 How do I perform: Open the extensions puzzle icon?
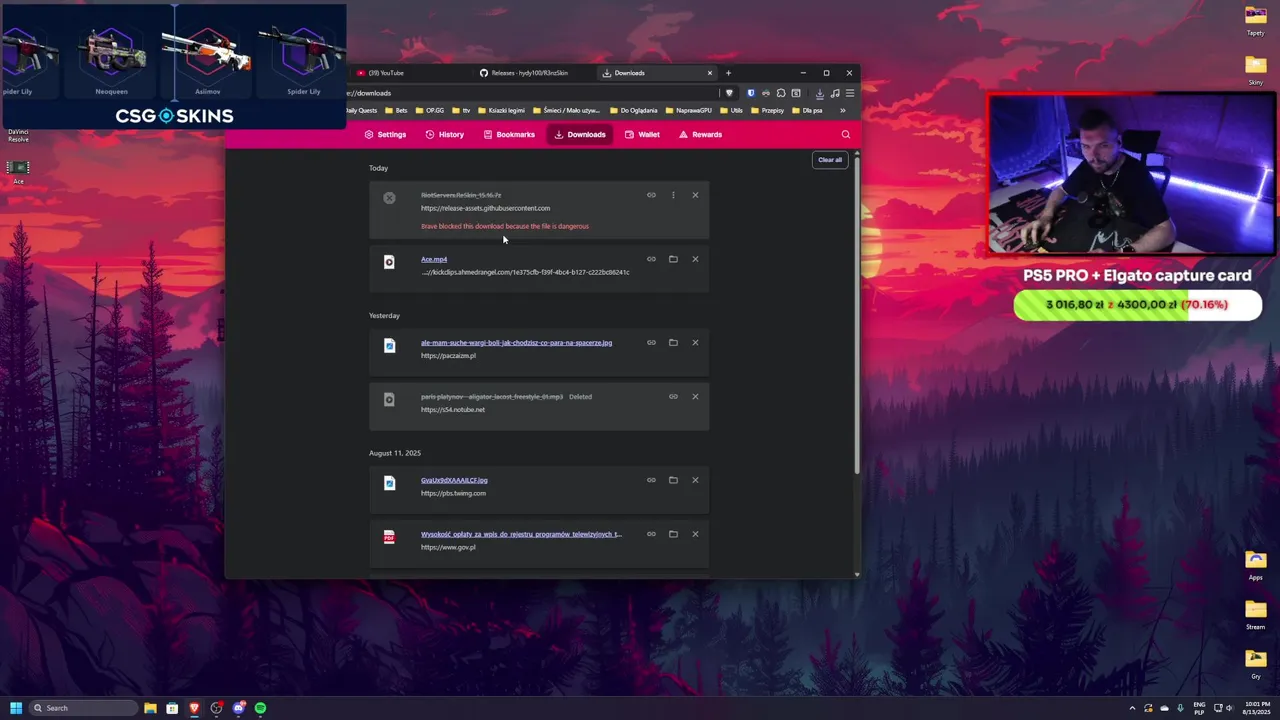pyautogui.click(x=781, y=93)
